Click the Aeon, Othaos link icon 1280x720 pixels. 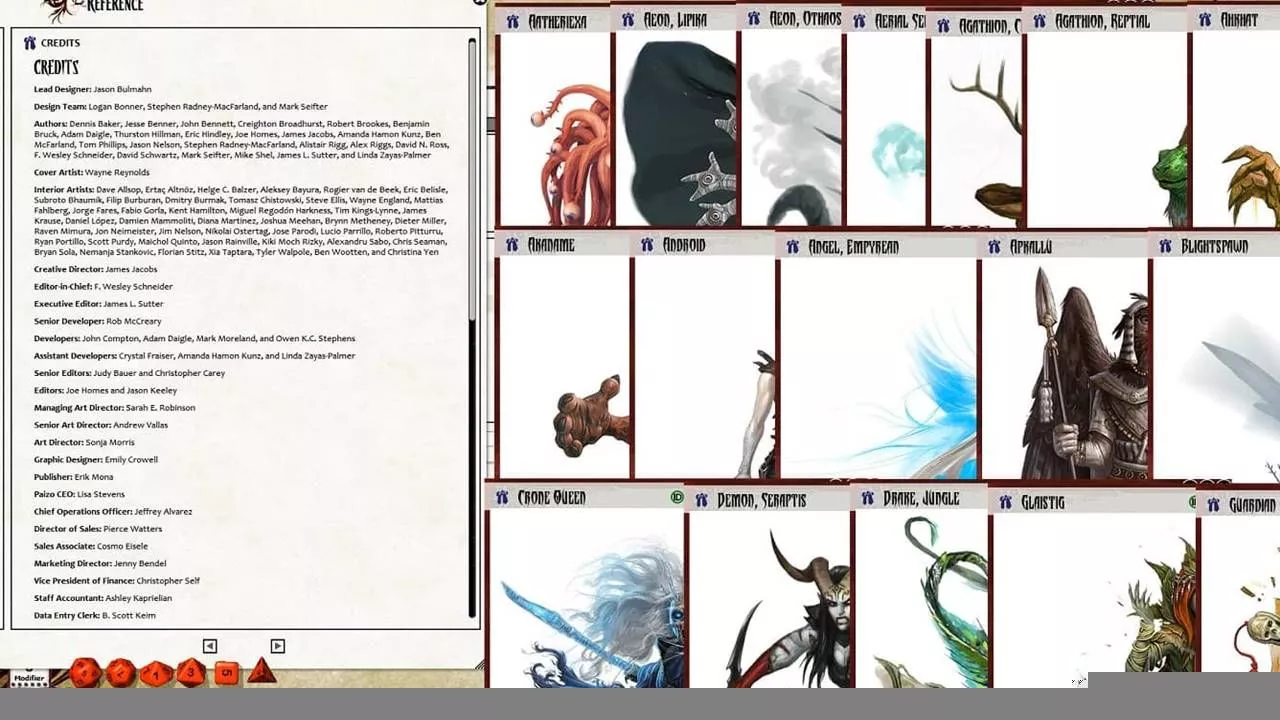click(756, 18)
